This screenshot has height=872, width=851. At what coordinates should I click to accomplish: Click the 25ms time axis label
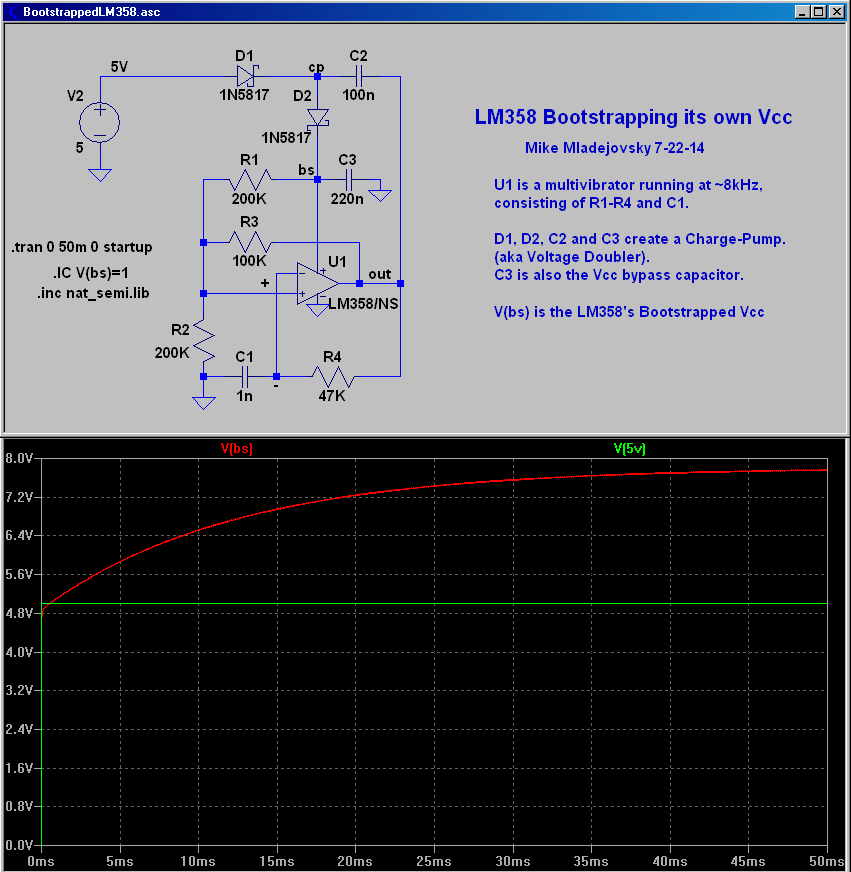click(x=434, y=861)
